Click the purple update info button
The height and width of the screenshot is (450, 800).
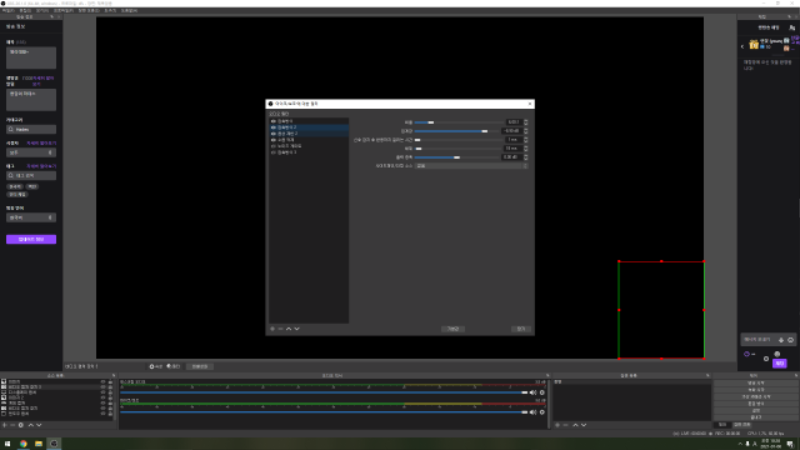point(31,239)
